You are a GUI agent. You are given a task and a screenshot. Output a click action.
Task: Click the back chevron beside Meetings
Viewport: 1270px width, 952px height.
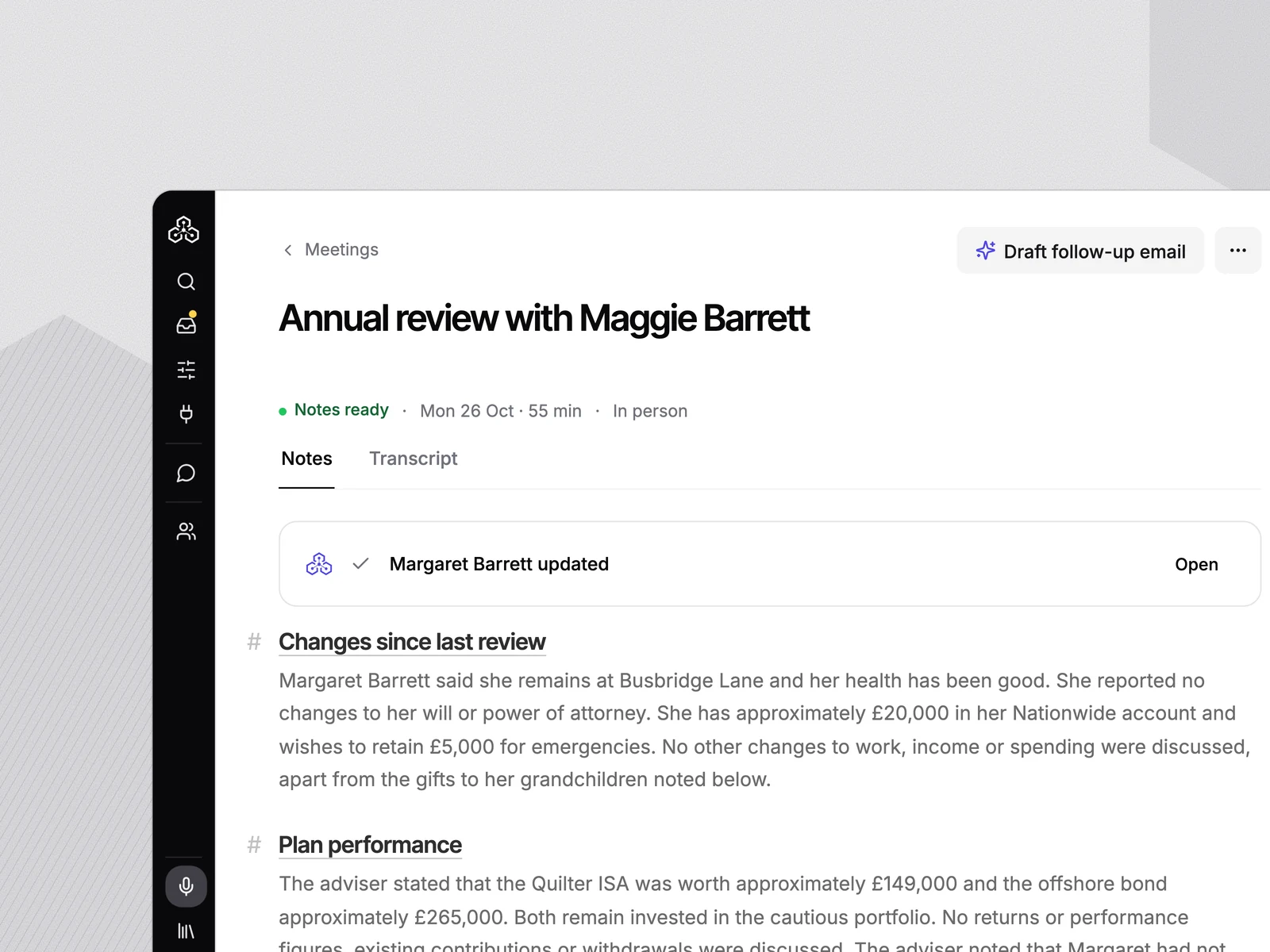coord(288,251)
